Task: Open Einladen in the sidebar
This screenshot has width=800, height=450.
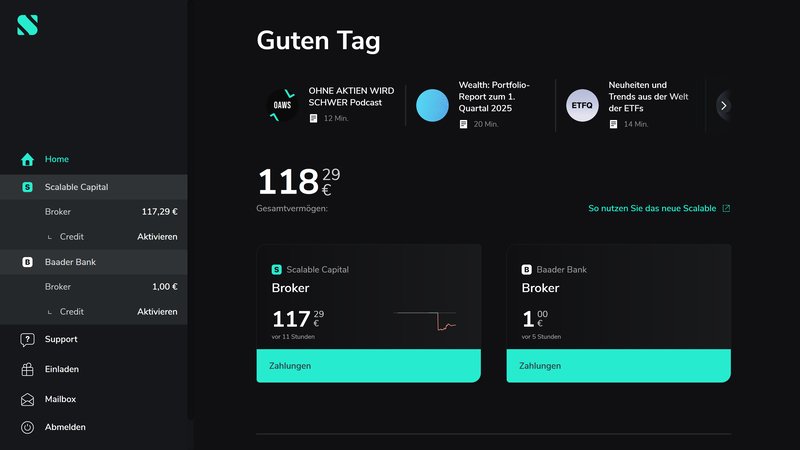Action: click(62, 369)
